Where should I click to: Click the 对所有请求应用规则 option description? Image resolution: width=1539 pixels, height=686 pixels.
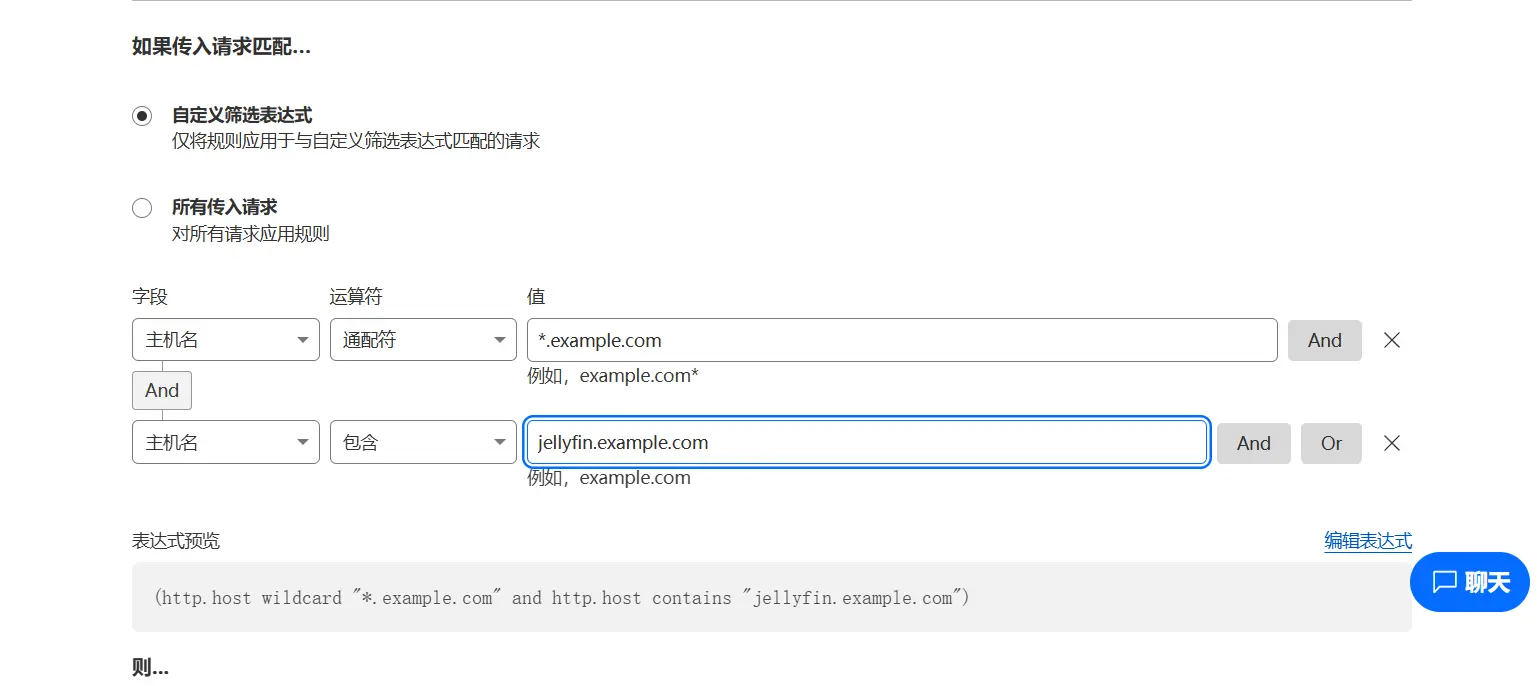(251, 234)
